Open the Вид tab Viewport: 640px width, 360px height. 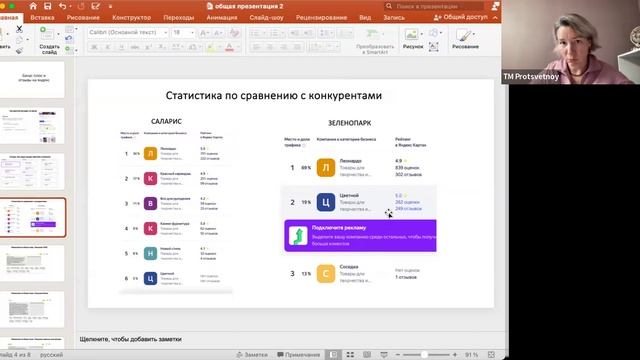click(x=365, y=18)
